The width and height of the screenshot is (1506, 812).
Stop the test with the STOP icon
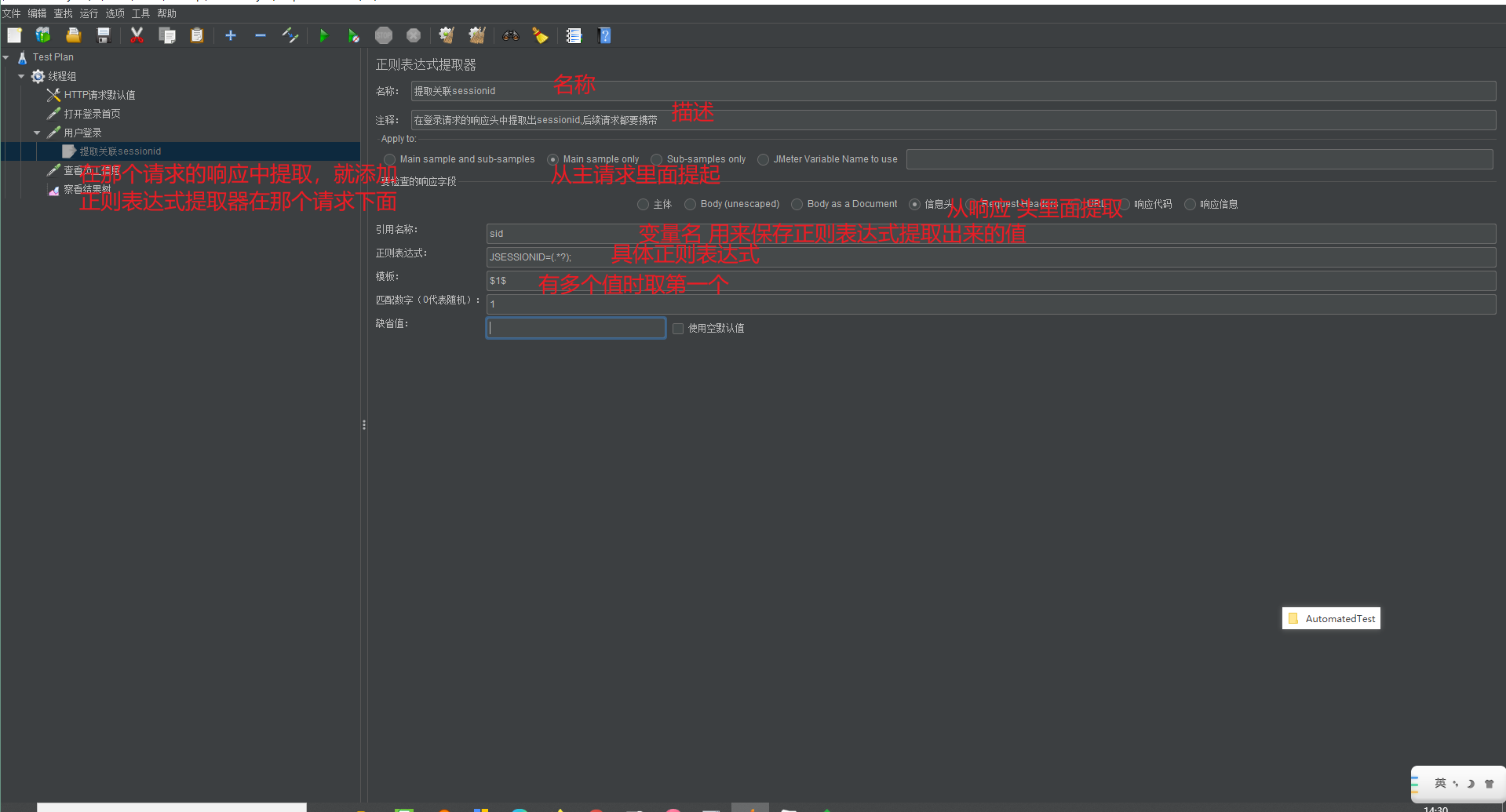click(383, 35)
